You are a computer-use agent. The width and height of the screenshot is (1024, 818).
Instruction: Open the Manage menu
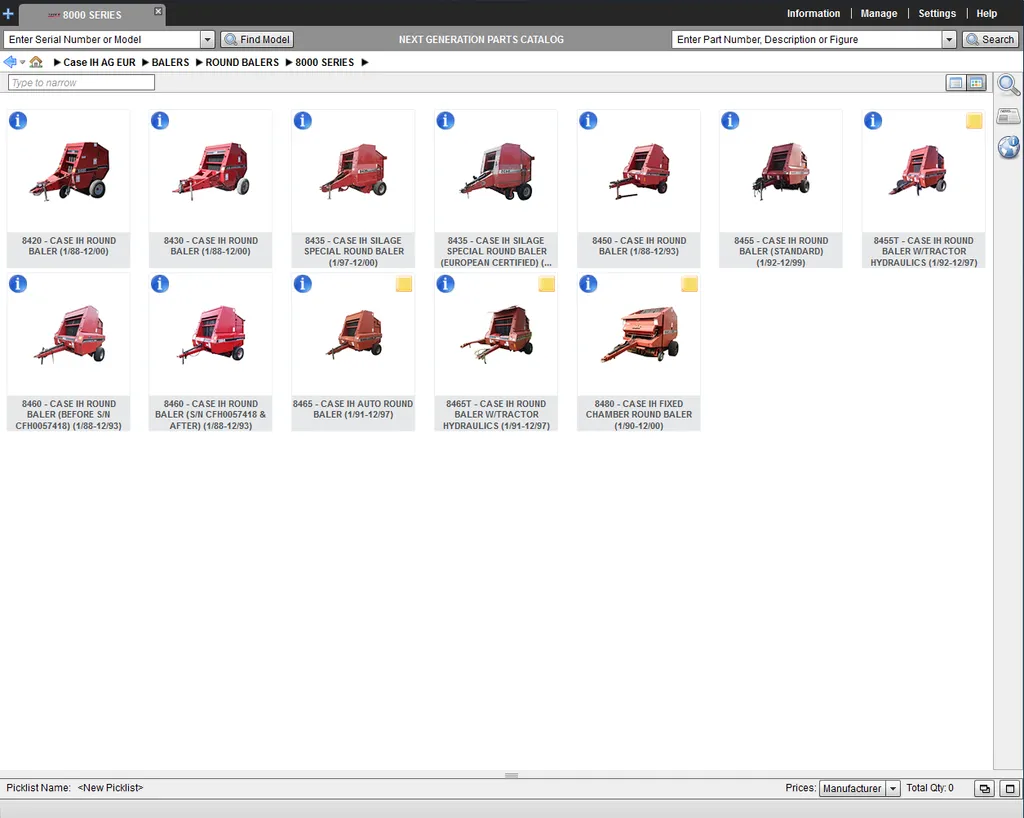[878, 13]
